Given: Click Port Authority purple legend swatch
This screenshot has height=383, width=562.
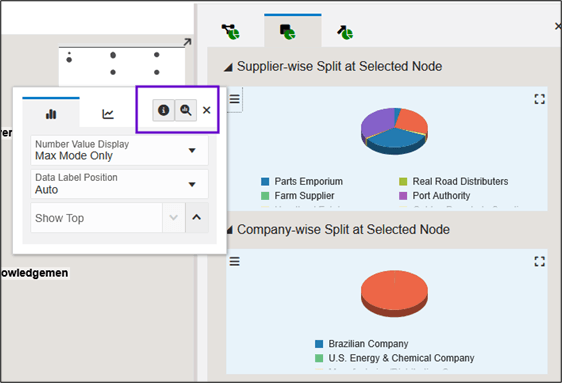Looking at the screenshot, I should (403, 196).
